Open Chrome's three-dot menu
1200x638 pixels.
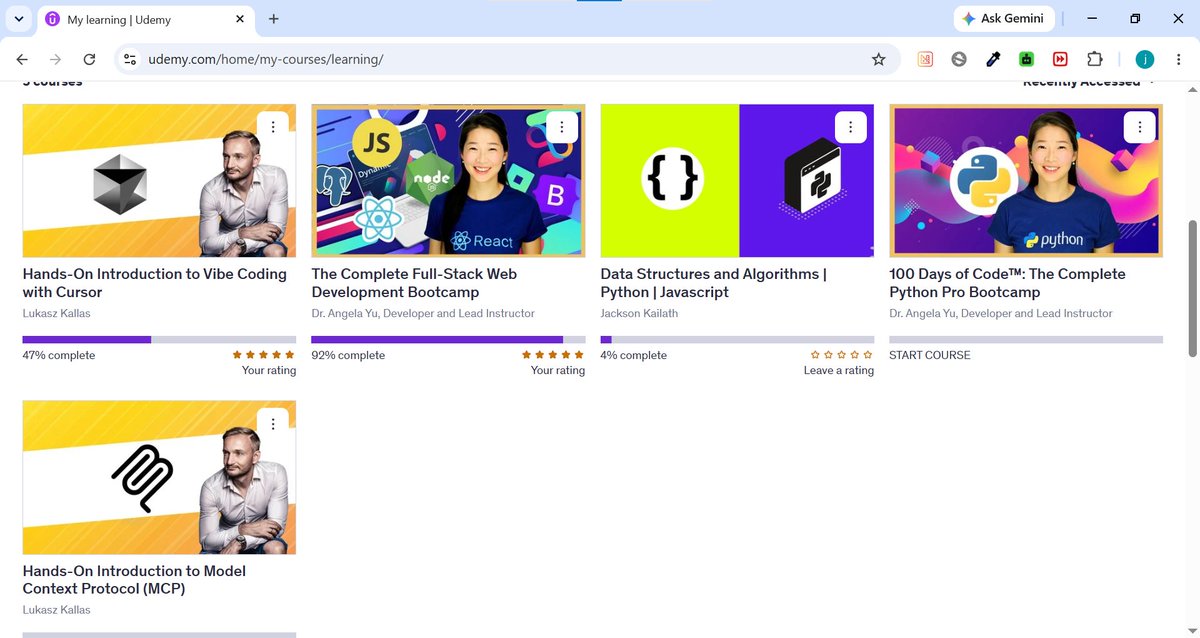pyautogui.click(x=1177, y=59)
